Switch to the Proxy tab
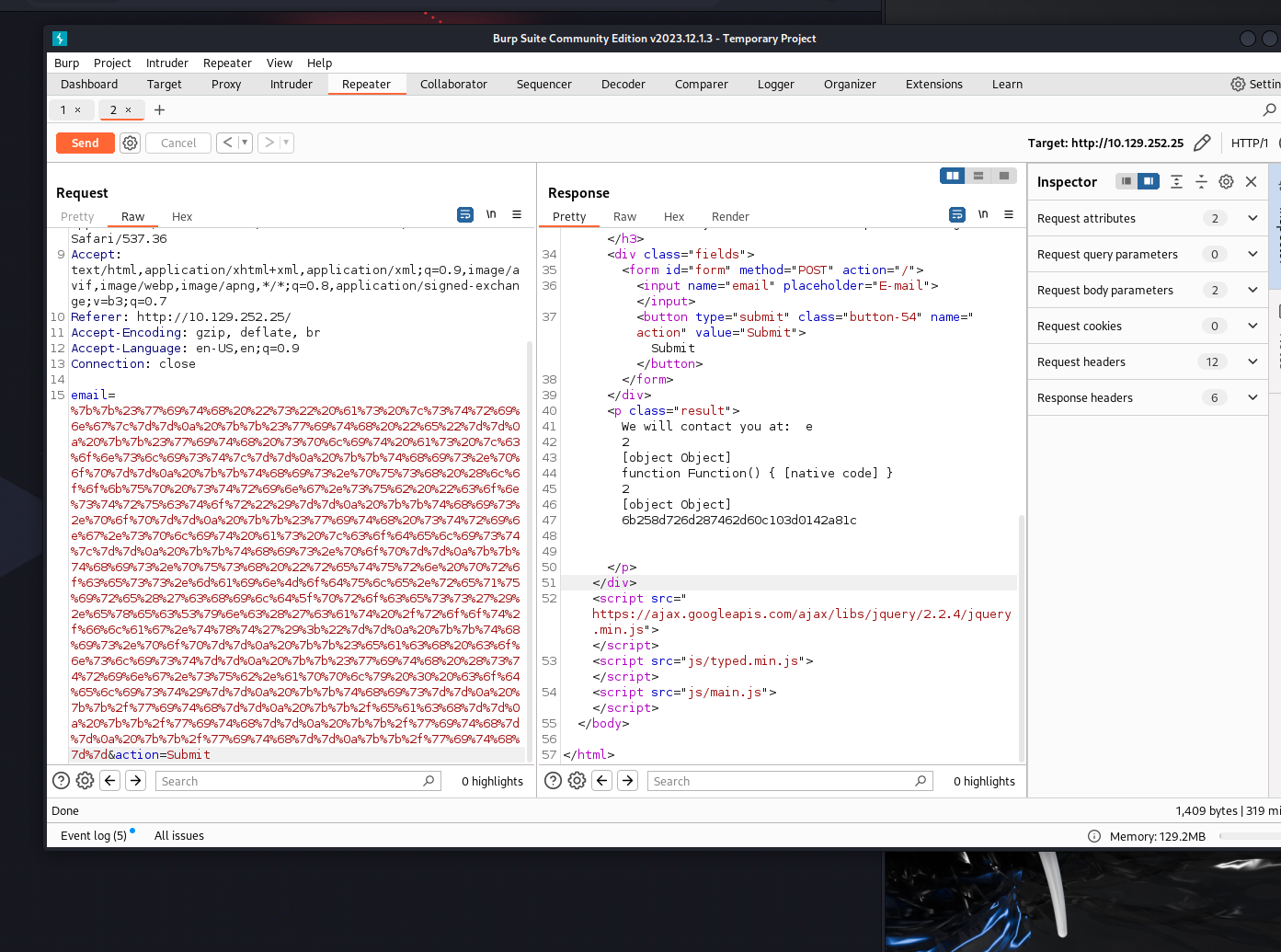This screenshot has width=1281, height=952. point(226,84)
